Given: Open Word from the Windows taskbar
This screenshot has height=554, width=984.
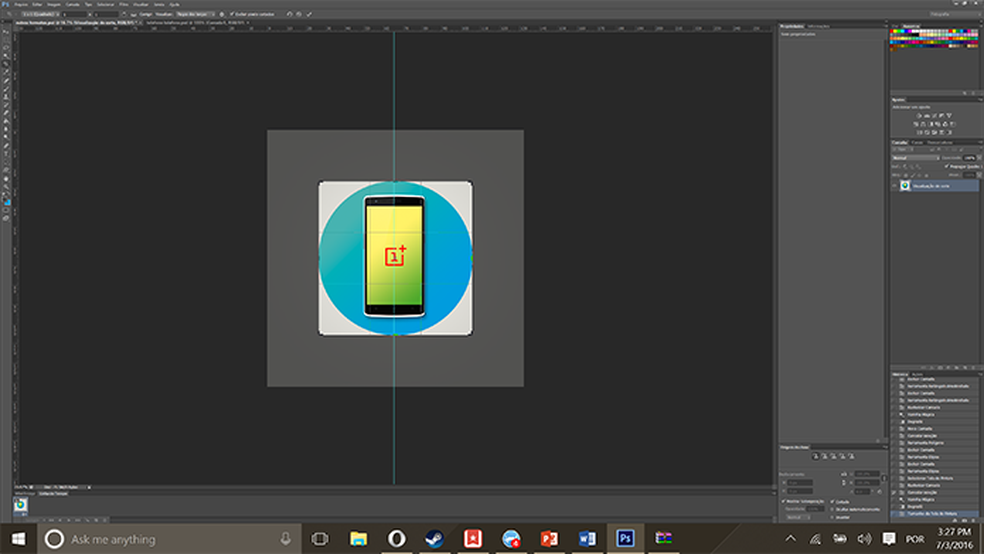Looking at the screenshot, I should click(x=588, y=539).
